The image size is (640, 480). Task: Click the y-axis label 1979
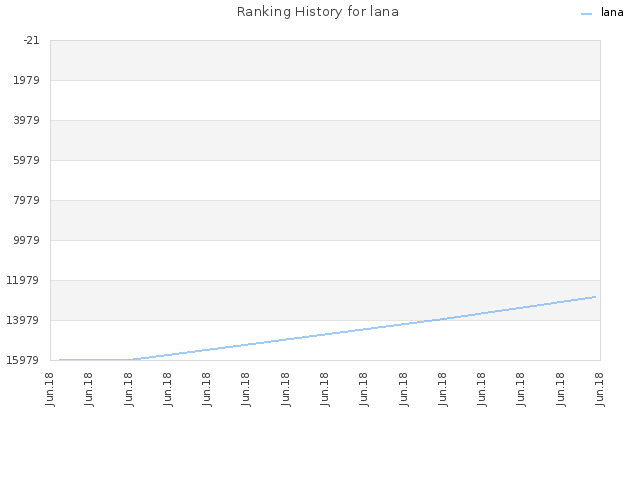(27, 80)
